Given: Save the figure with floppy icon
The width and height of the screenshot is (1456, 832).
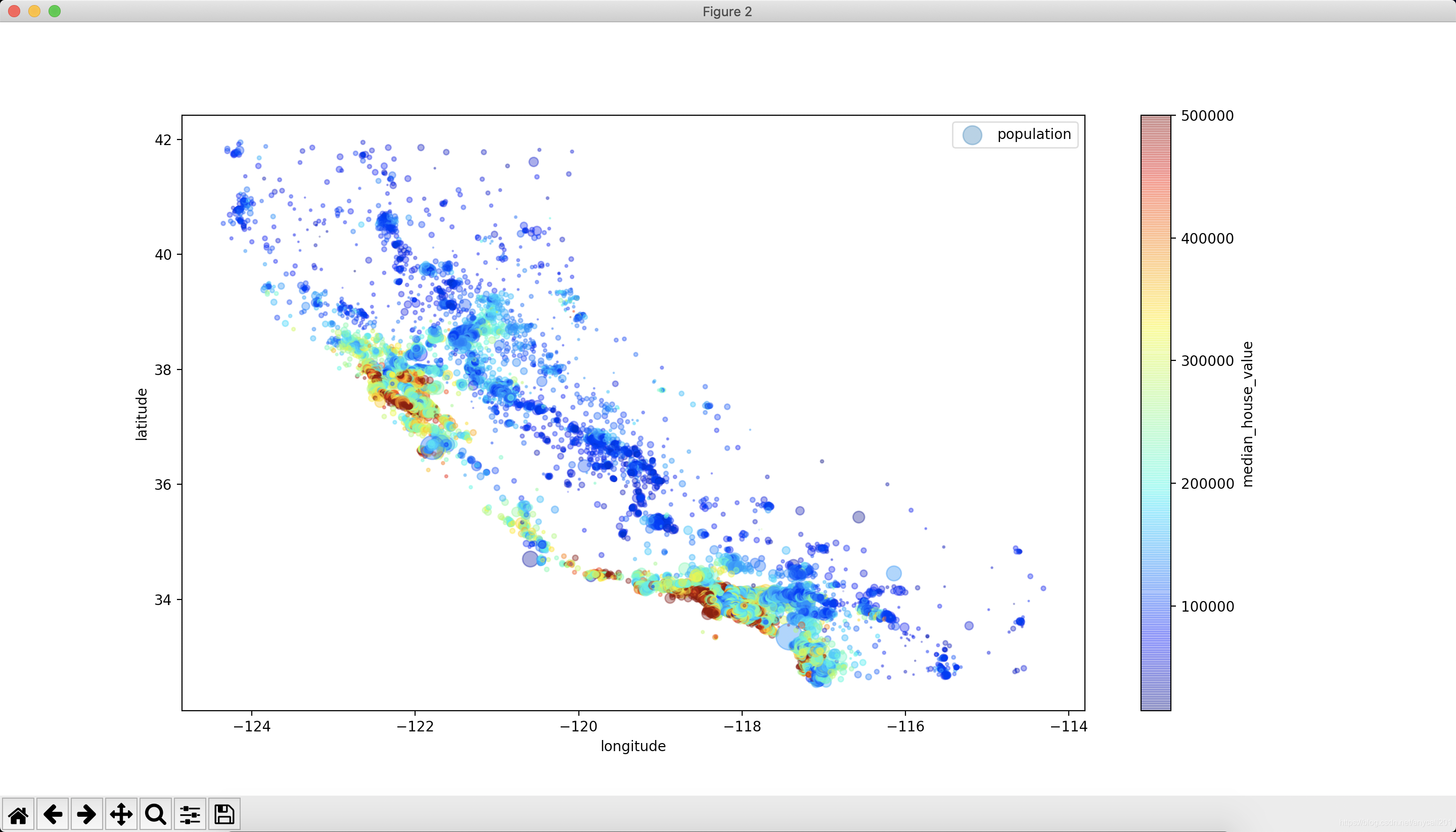Looking at the screenshot, I should click(224, 814).
